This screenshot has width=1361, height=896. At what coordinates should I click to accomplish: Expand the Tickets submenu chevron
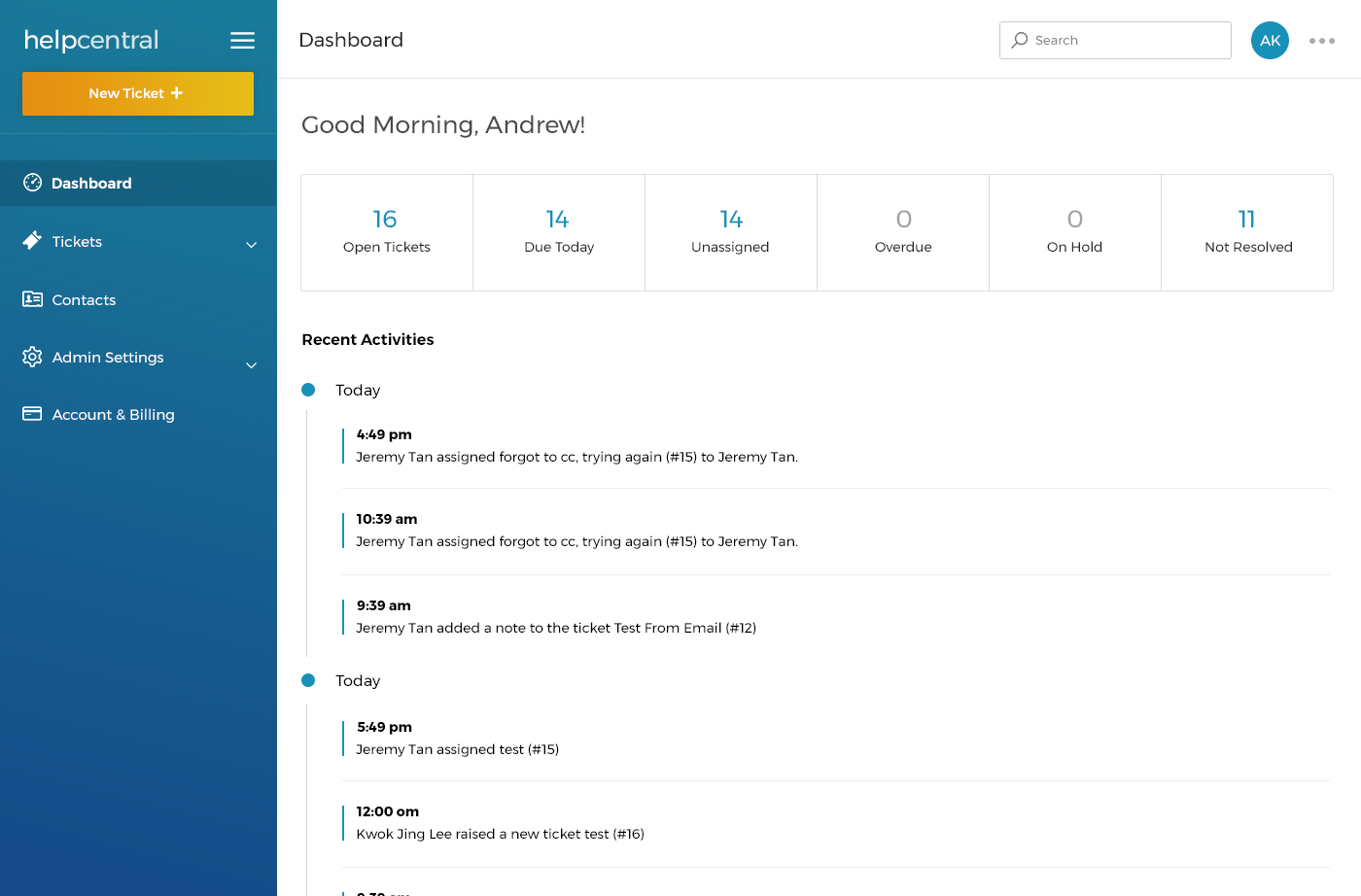(x=251, y=245)
